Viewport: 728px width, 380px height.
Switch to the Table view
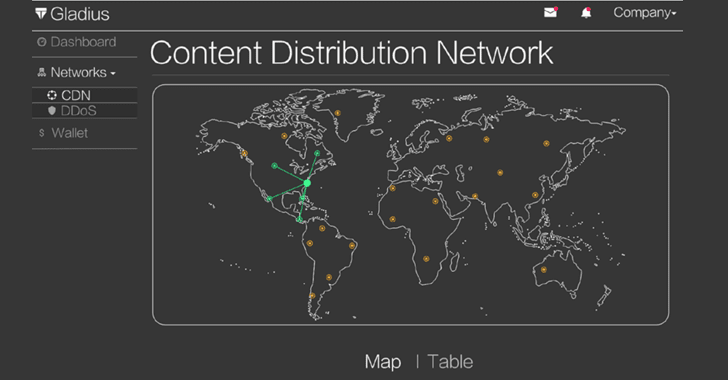[x=450, y=361]
